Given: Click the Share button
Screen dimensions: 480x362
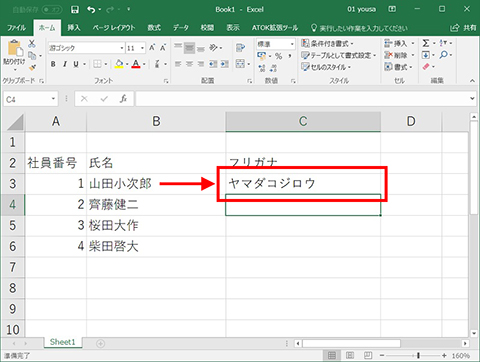Looking at the screenshot, I should tap(463, 28).
